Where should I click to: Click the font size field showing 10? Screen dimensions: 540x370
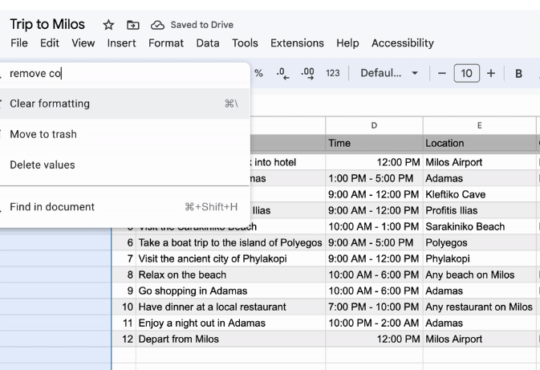coord(467,73)
